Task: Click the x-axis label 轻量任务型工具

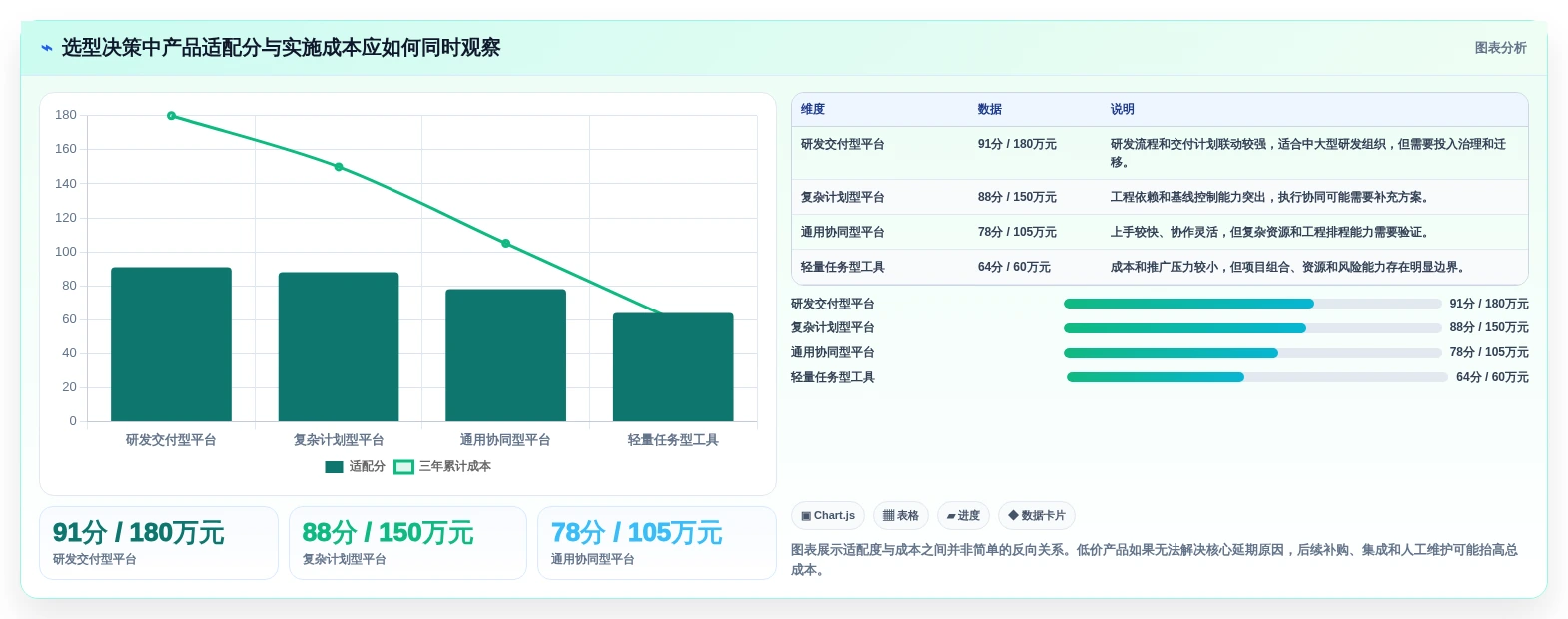Action: [673, 440]
